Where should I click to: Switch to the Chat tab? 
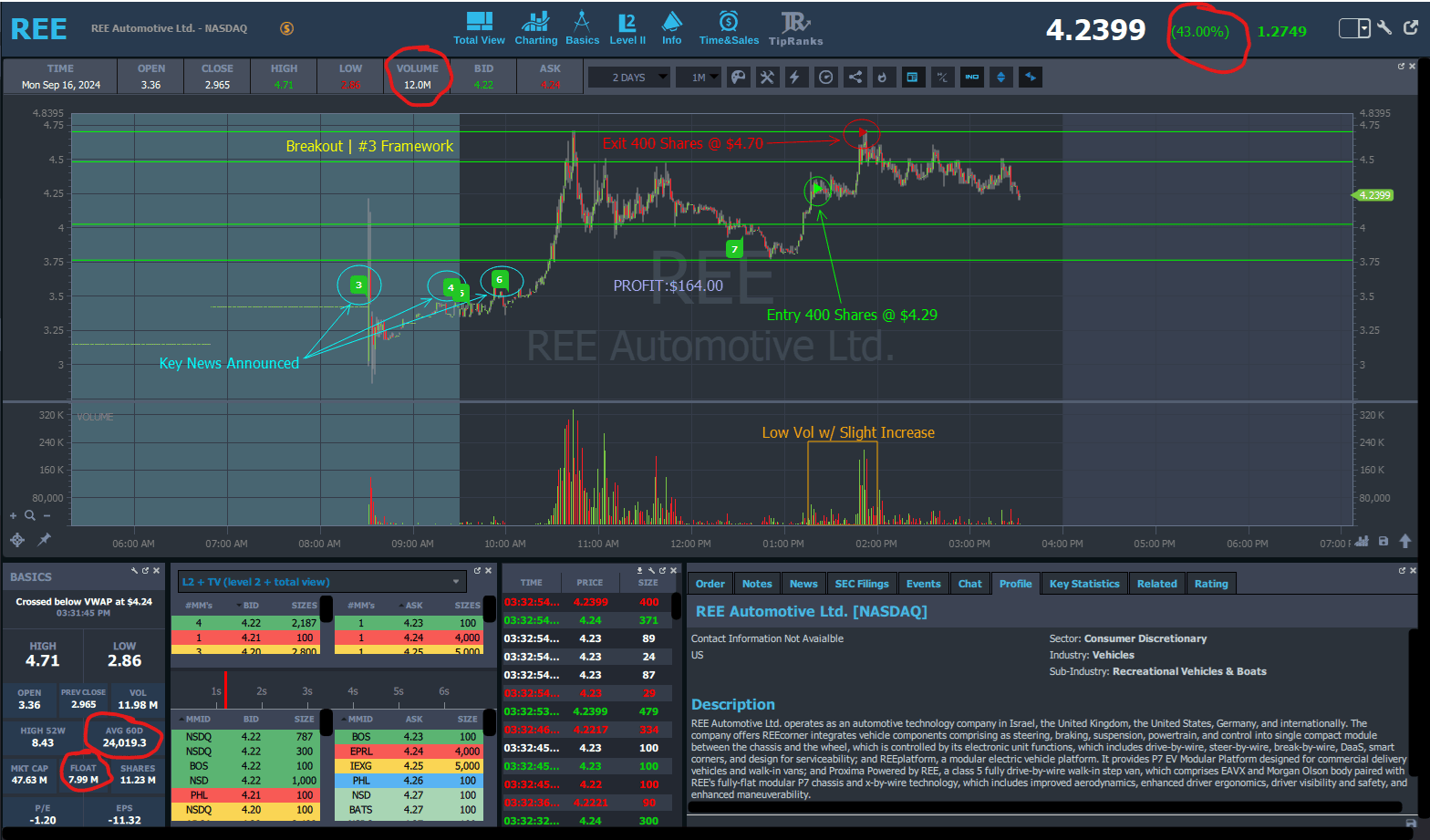(970, 584)
